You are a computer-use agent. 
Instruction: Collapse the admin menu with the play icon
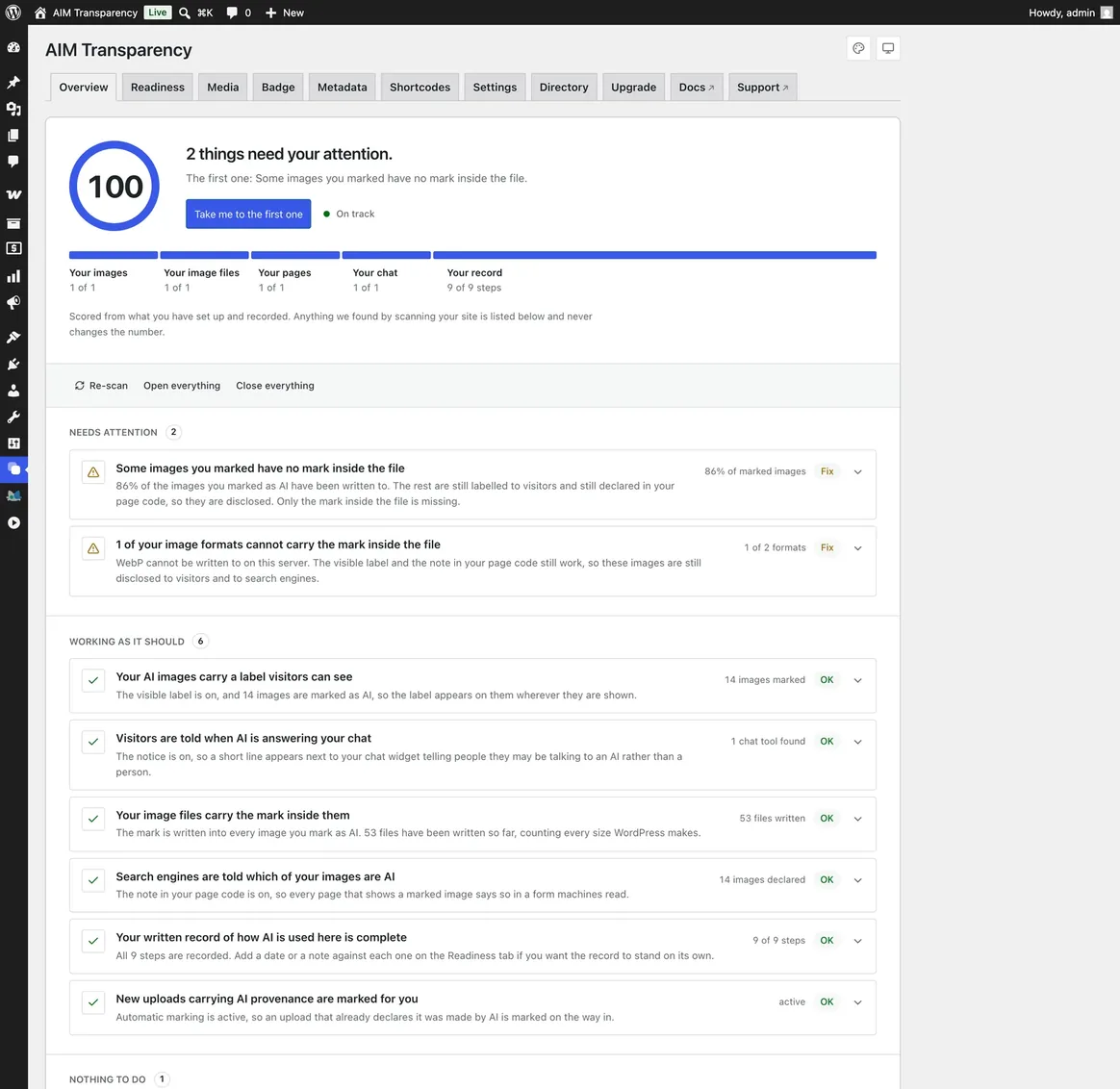point(13,522)
